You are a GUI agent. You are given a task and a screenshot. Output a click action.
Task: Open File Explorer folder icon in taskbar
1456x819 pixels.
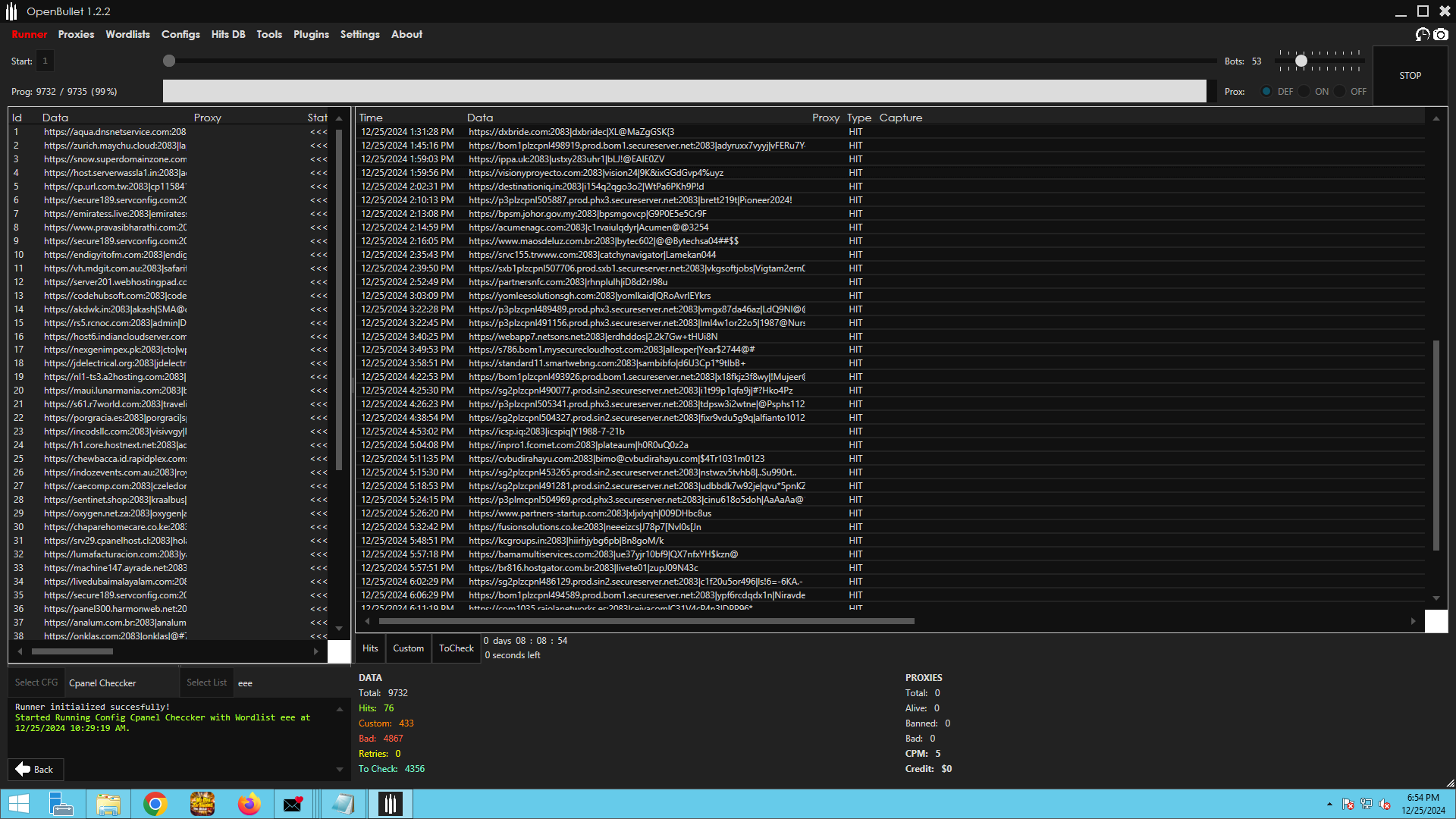(108, 804)
